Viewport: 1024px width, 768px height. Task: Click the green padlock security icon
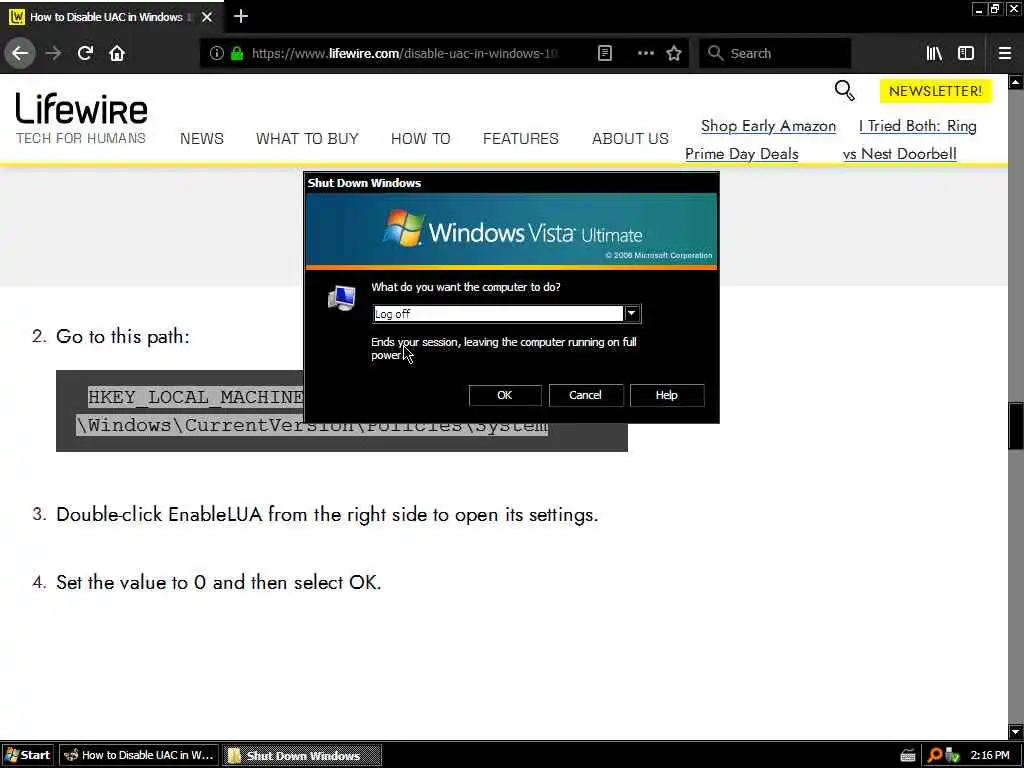(237, 54)
